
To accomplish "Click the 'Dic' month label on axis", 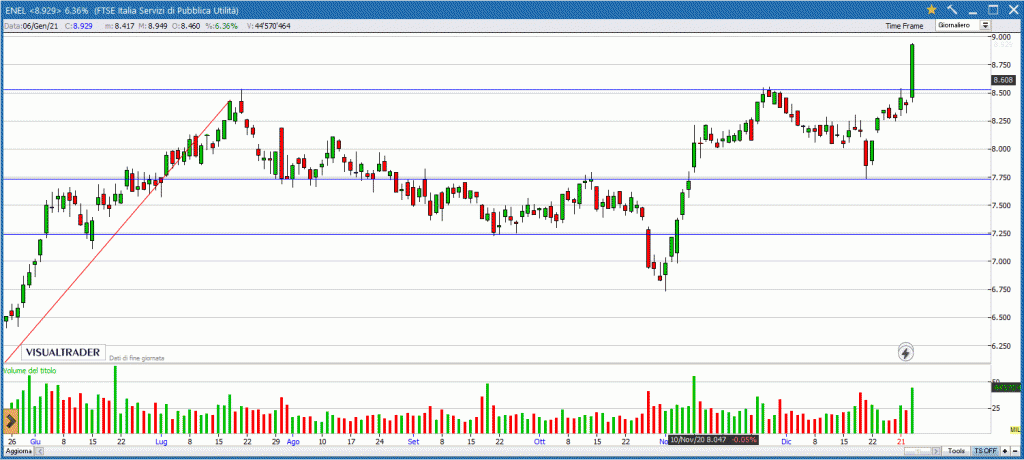I will 786,441.
